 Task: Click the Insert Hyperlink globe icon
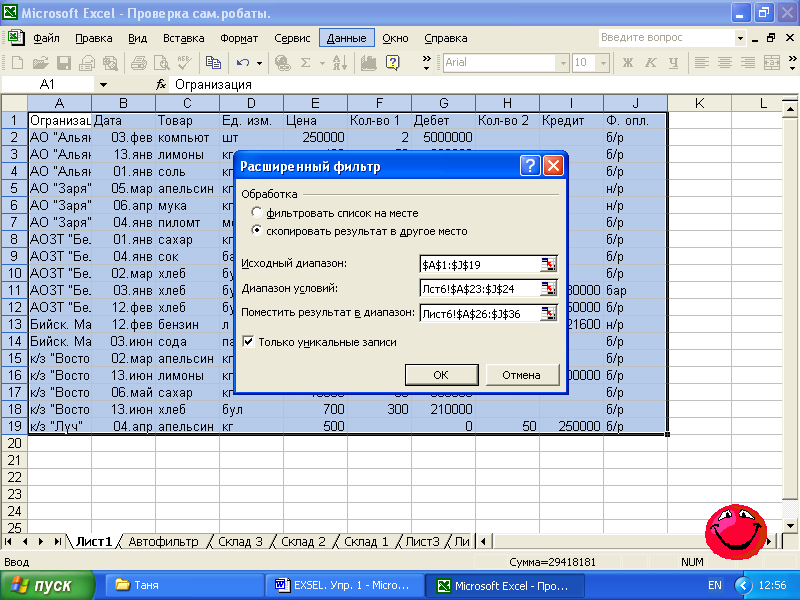pos(282,62)
